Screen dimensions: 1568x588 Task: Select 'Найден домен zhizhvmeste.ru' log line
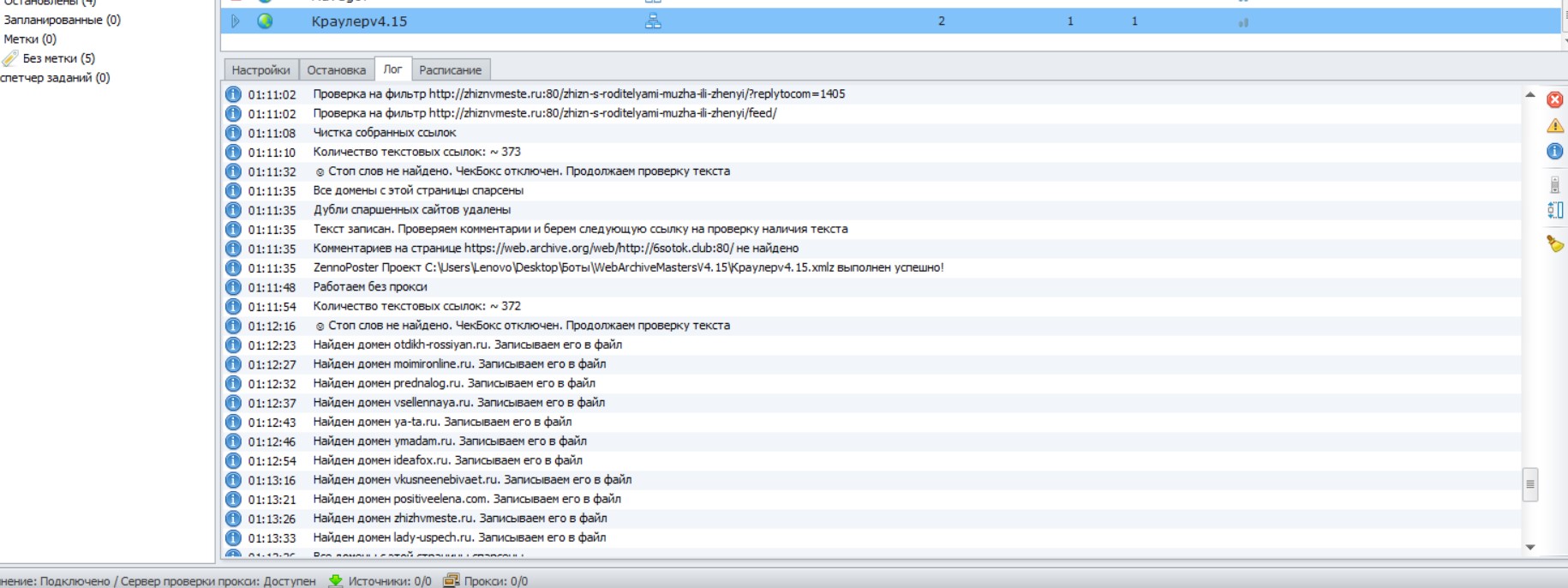pyautogui.click(x=459, y=519)
